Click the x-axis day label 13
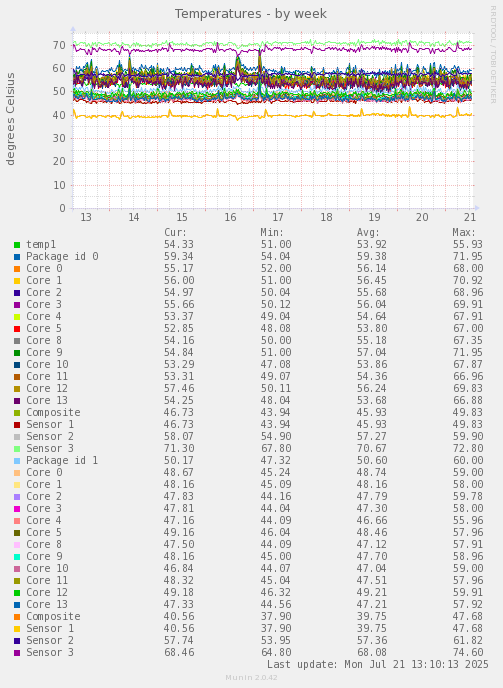503x688 pixels. [86, 217]
